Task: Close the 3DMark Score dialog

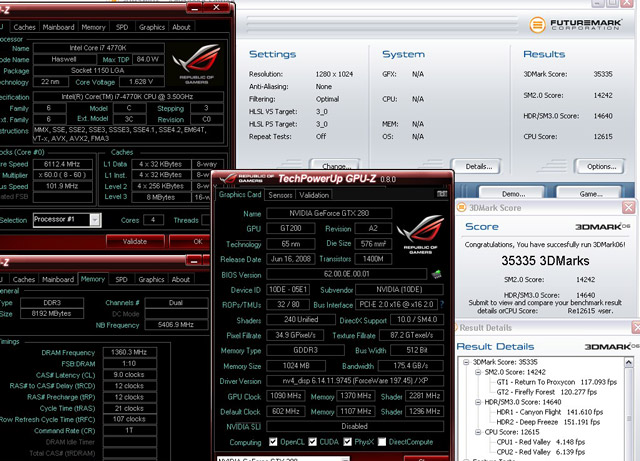Action: pyautogui.click(x=629, y=207)
